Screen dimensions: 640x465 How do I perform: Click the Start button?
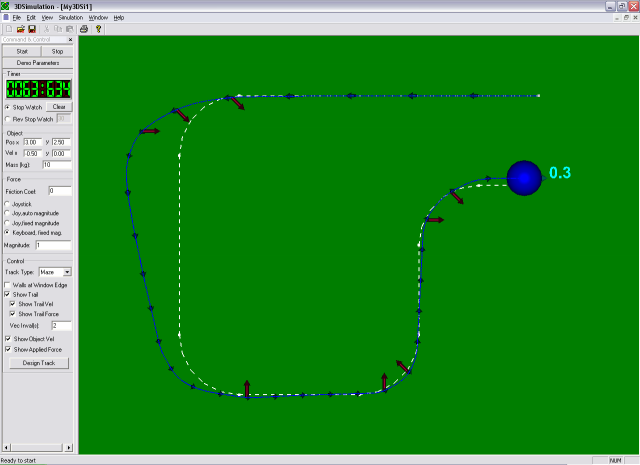click(22, 51)
